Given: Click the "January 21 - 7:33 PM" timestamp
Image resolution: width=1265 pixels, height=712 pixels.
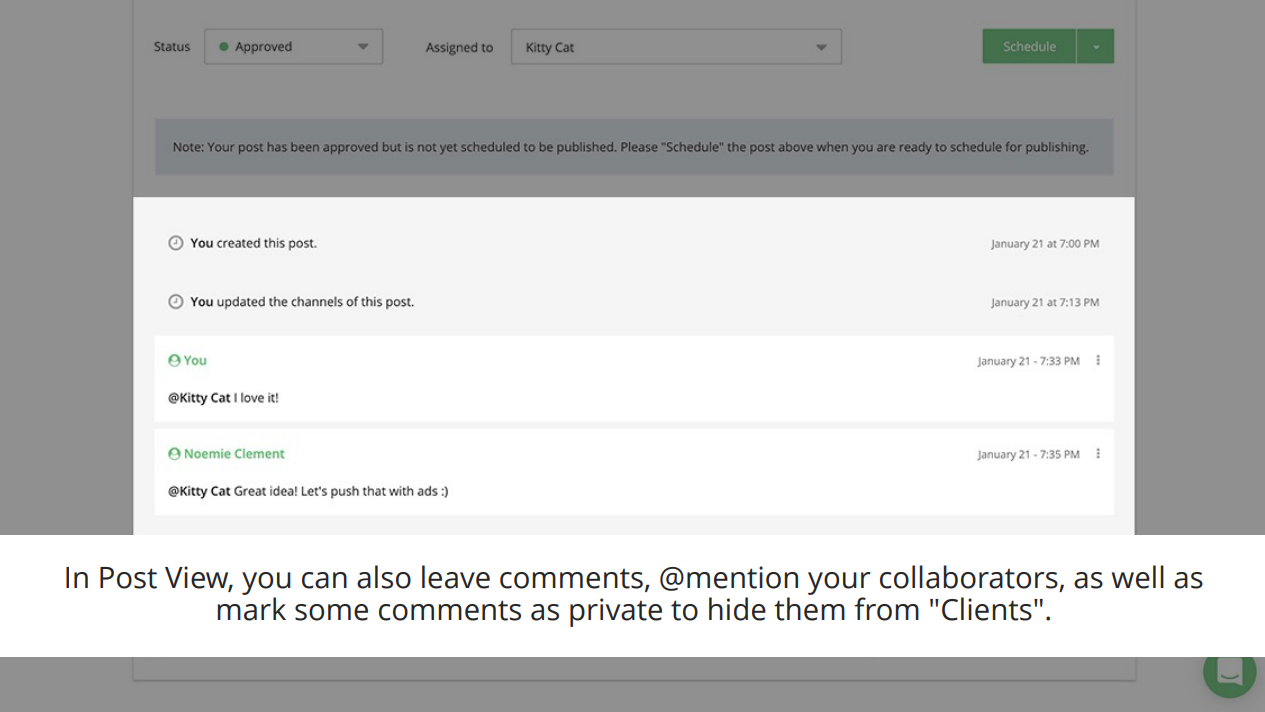Looking at the screenshot, I should tap(1028, 361).
